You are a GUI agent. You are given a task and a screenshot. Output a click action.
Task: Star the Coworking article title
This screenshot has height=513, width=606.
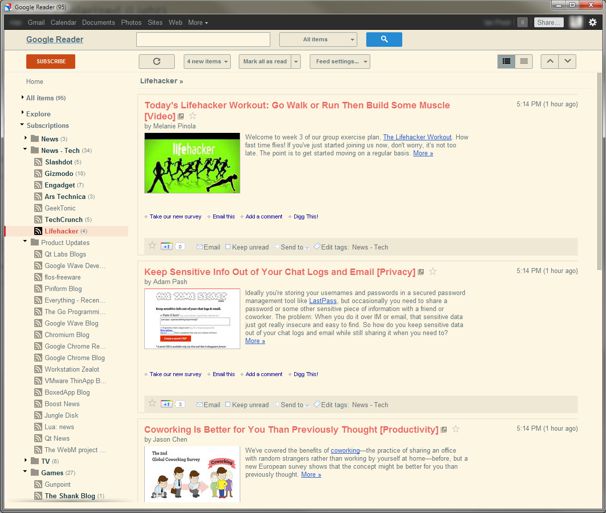tap(456, 429)
